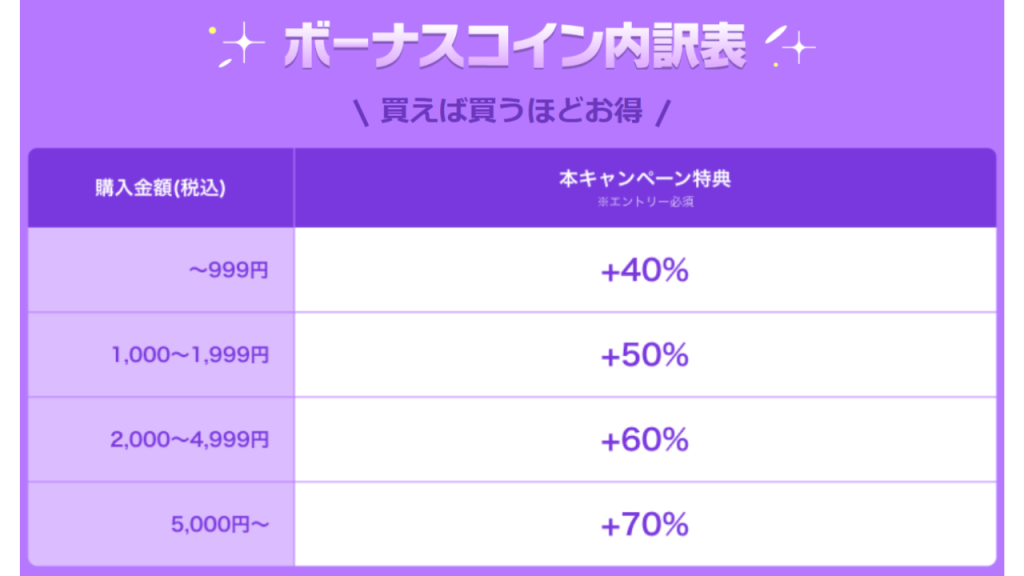This screenshot has height=576, width=1024.
Task: Click the +70% bonus value
Action: click(x=644, y=523)
